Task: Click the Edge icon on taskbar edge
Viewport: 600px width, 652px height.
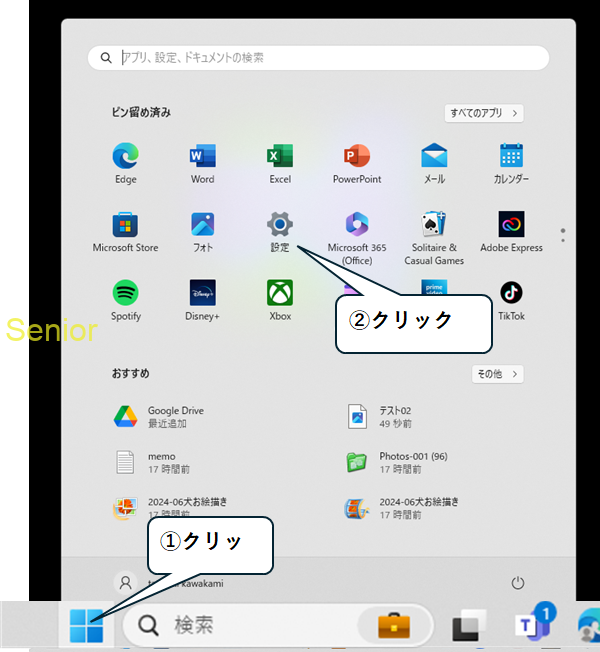Action: (x=588, y=626)
